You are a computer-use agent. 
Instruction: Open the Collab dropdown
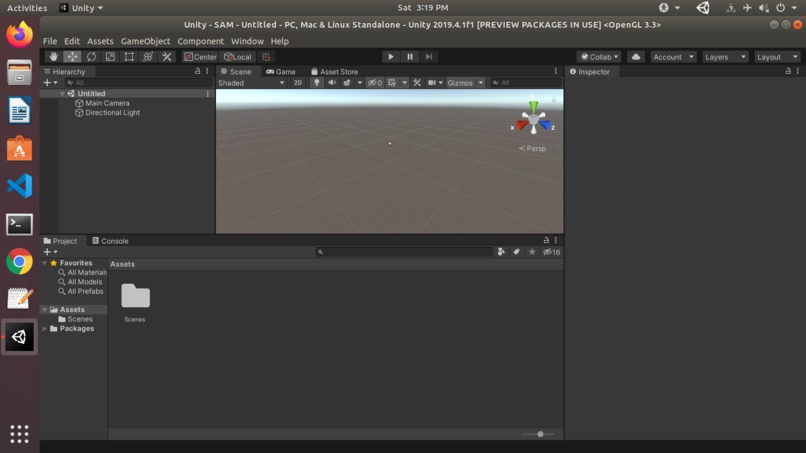coord(599,57)
